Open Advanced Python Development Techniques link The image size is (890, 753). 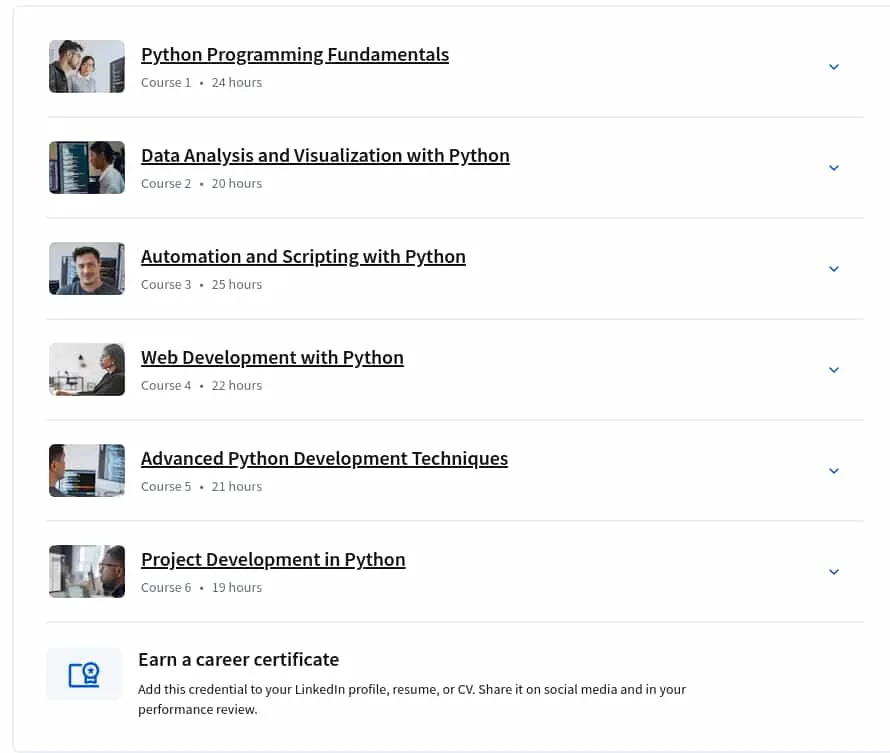pos(324,459)
